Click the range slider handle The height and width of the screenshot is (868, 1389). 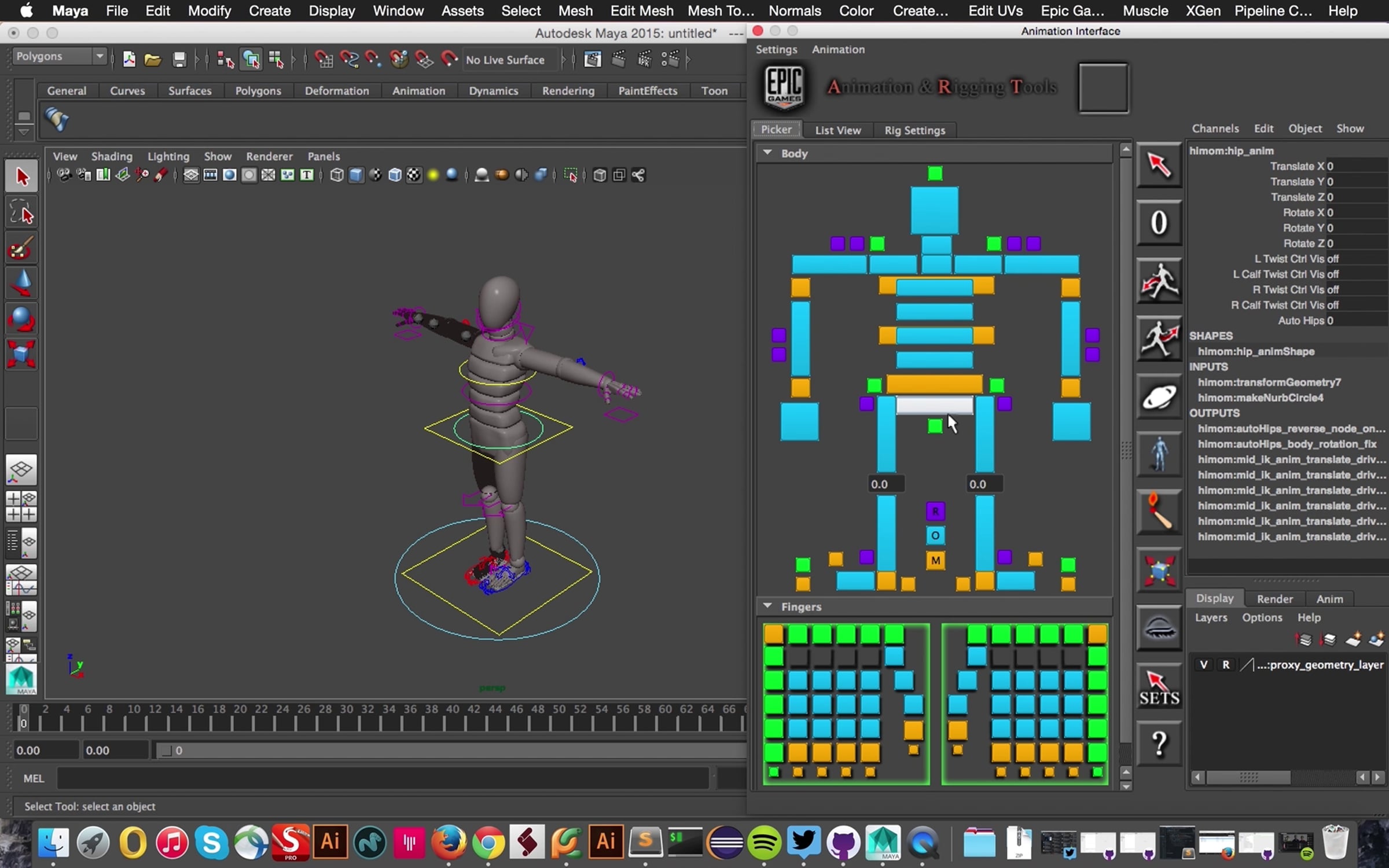click(167, 751)
